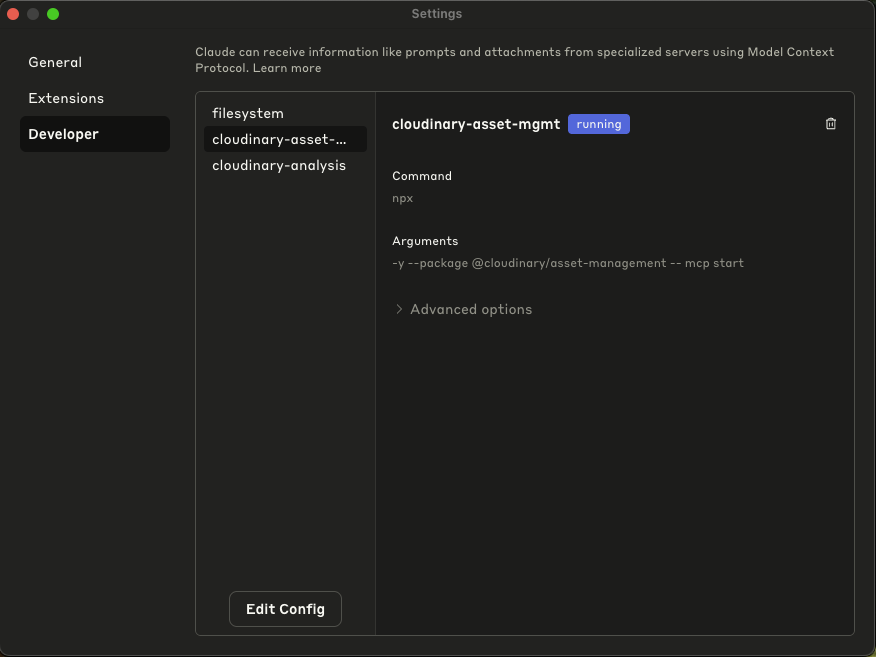This screenshot has height=657, width=876.
Task: Click the cloudinary-asset-mgmt heading in details
Action: pyautogui.click(x=476, y=124)
